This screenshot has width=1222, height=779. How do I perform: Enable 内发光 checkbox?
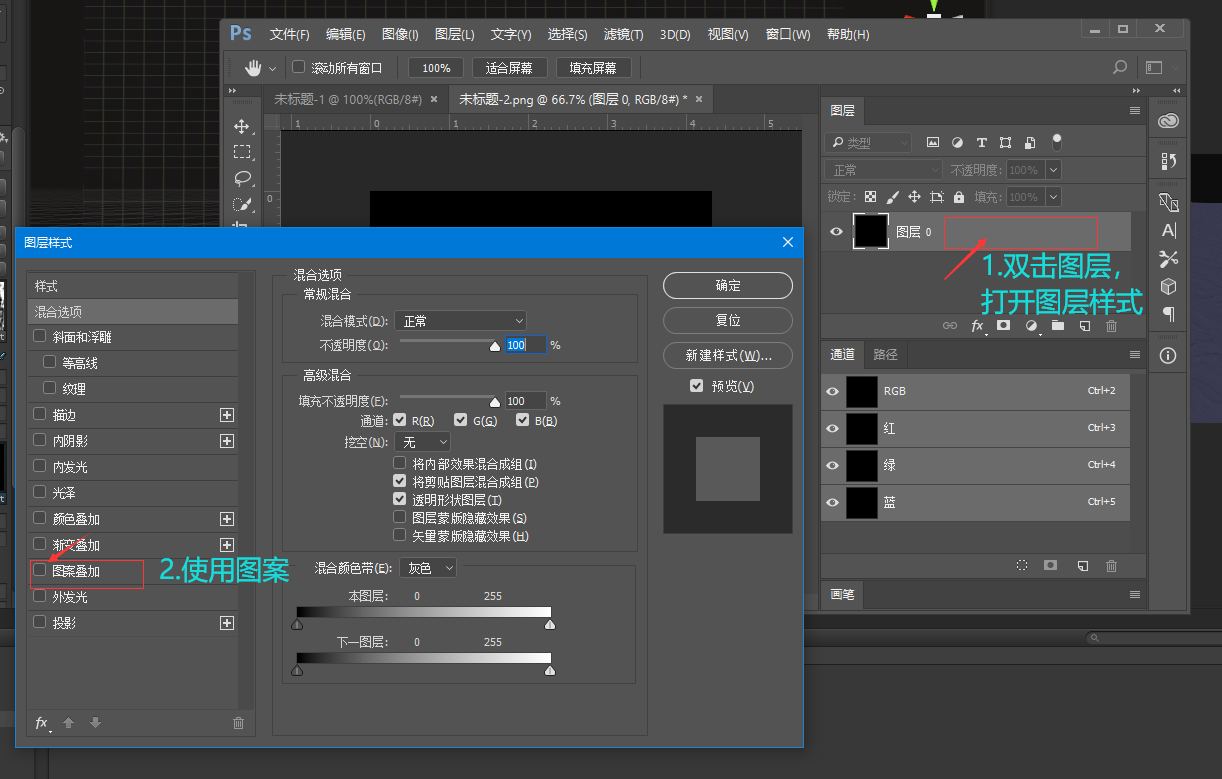click(x=40, y=467)
